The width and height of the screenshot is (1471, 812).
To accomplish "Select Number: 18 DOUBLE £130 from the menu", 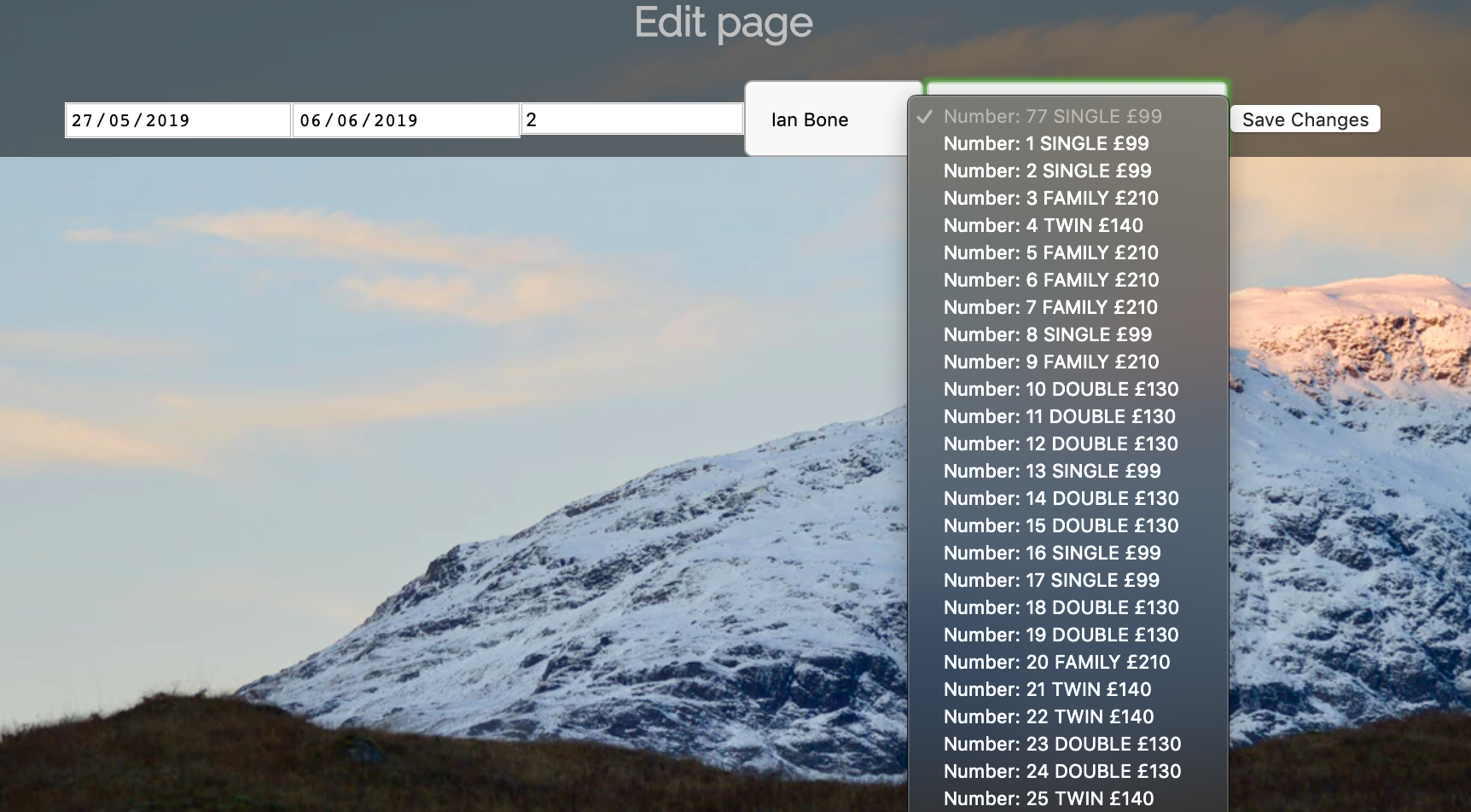I will [1061, 607].
